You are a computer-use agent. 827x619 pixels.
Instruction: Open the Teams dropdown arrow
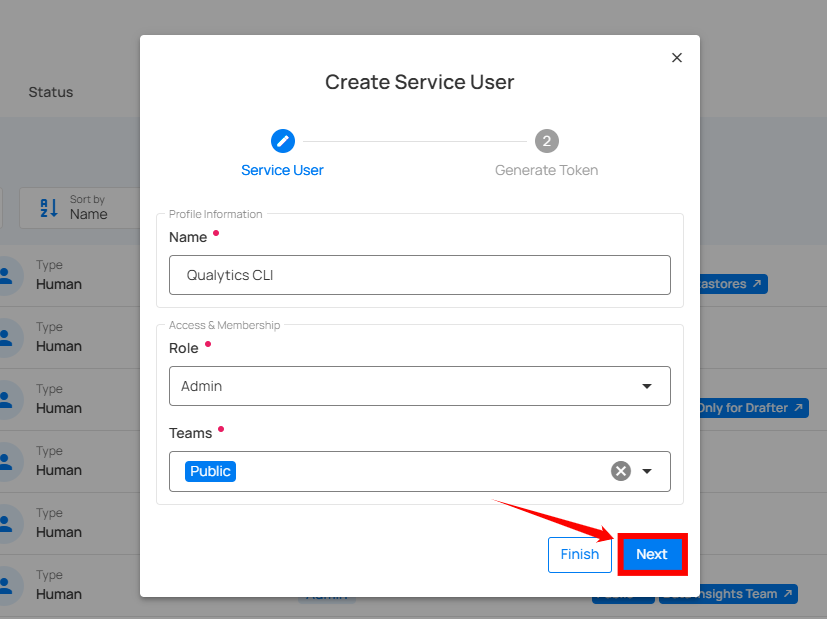(x=647, y=471)
